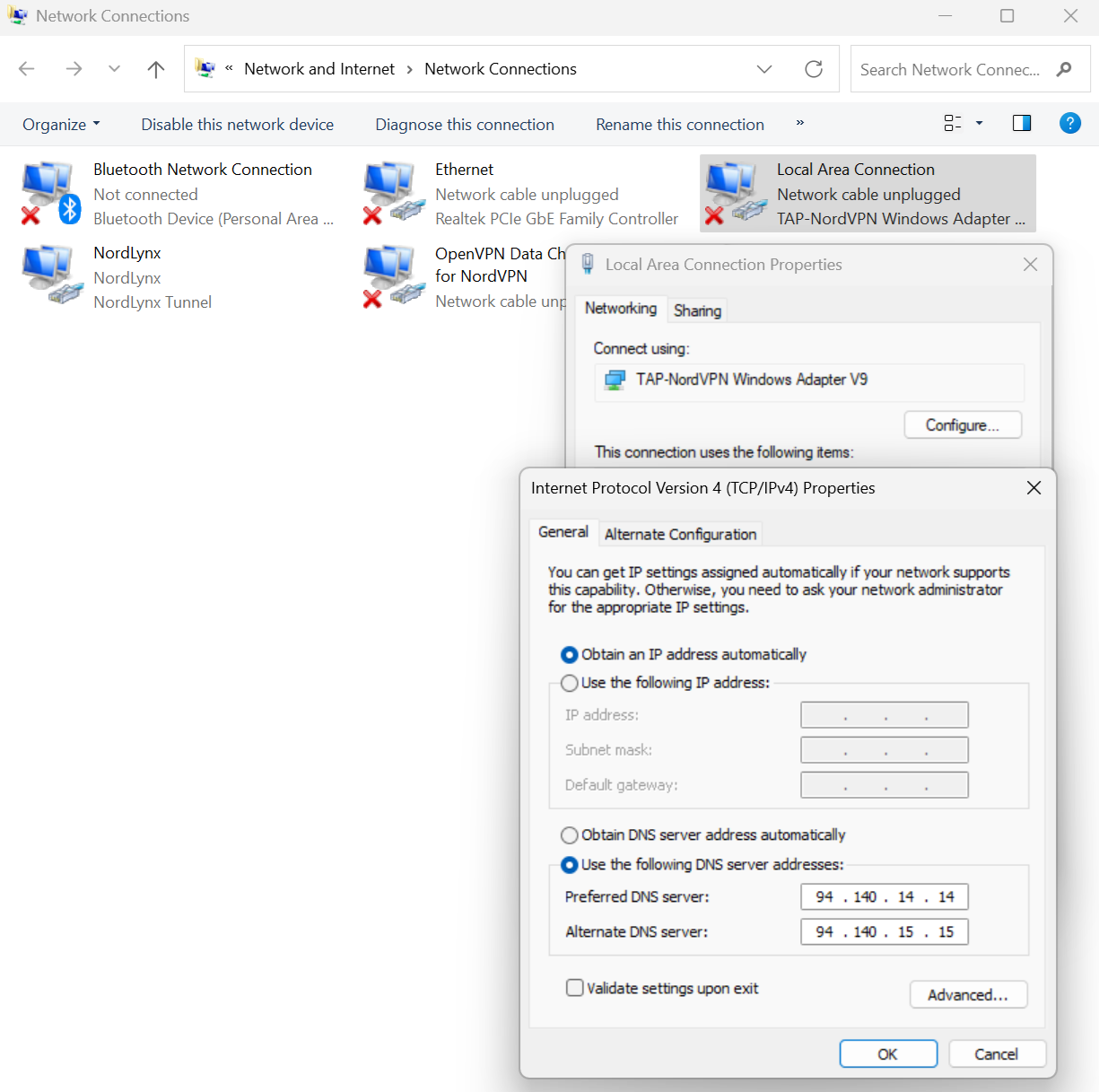Expand the address bar history dropdown
The image size is (1099, 1092).
click(x=764, y=69)
